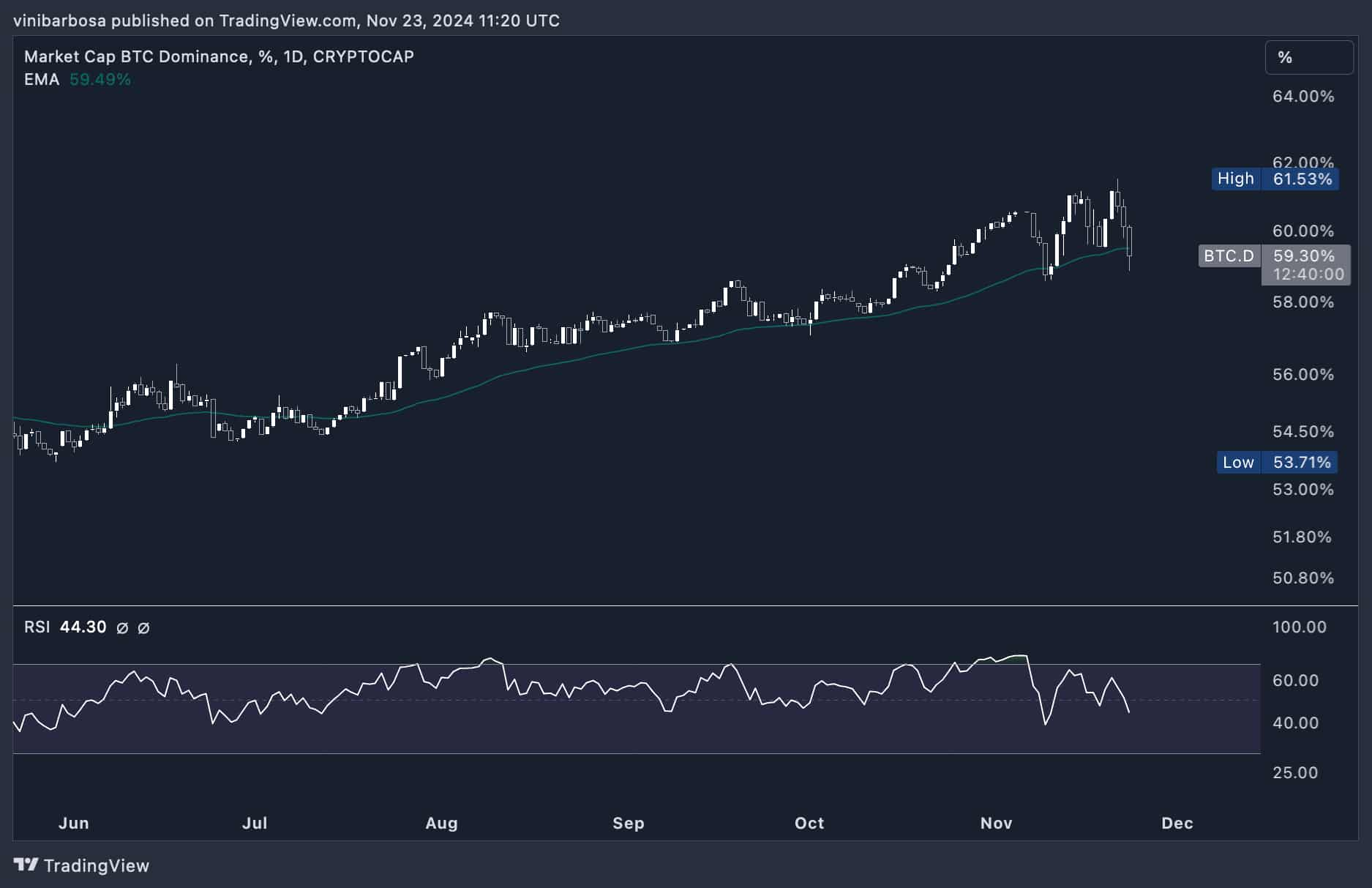The width and height of the screenshot is (1372, 888).
Task: Click the 64.00% price axis label
Action: (x=1303, y=97)
